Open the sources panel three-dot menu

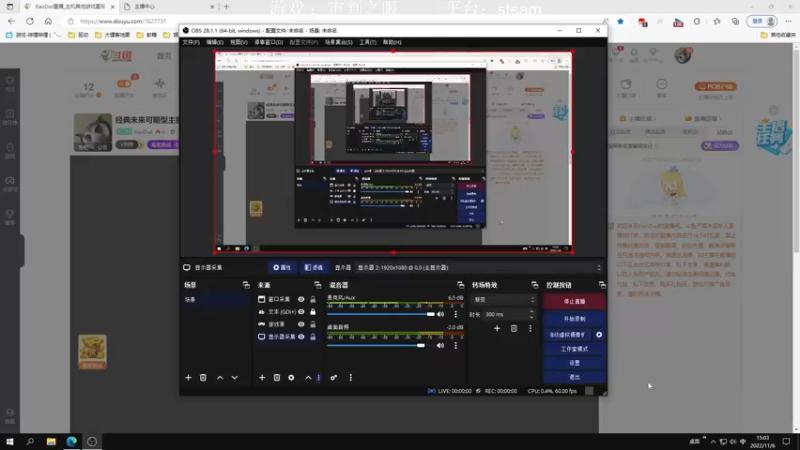(319, 378)
